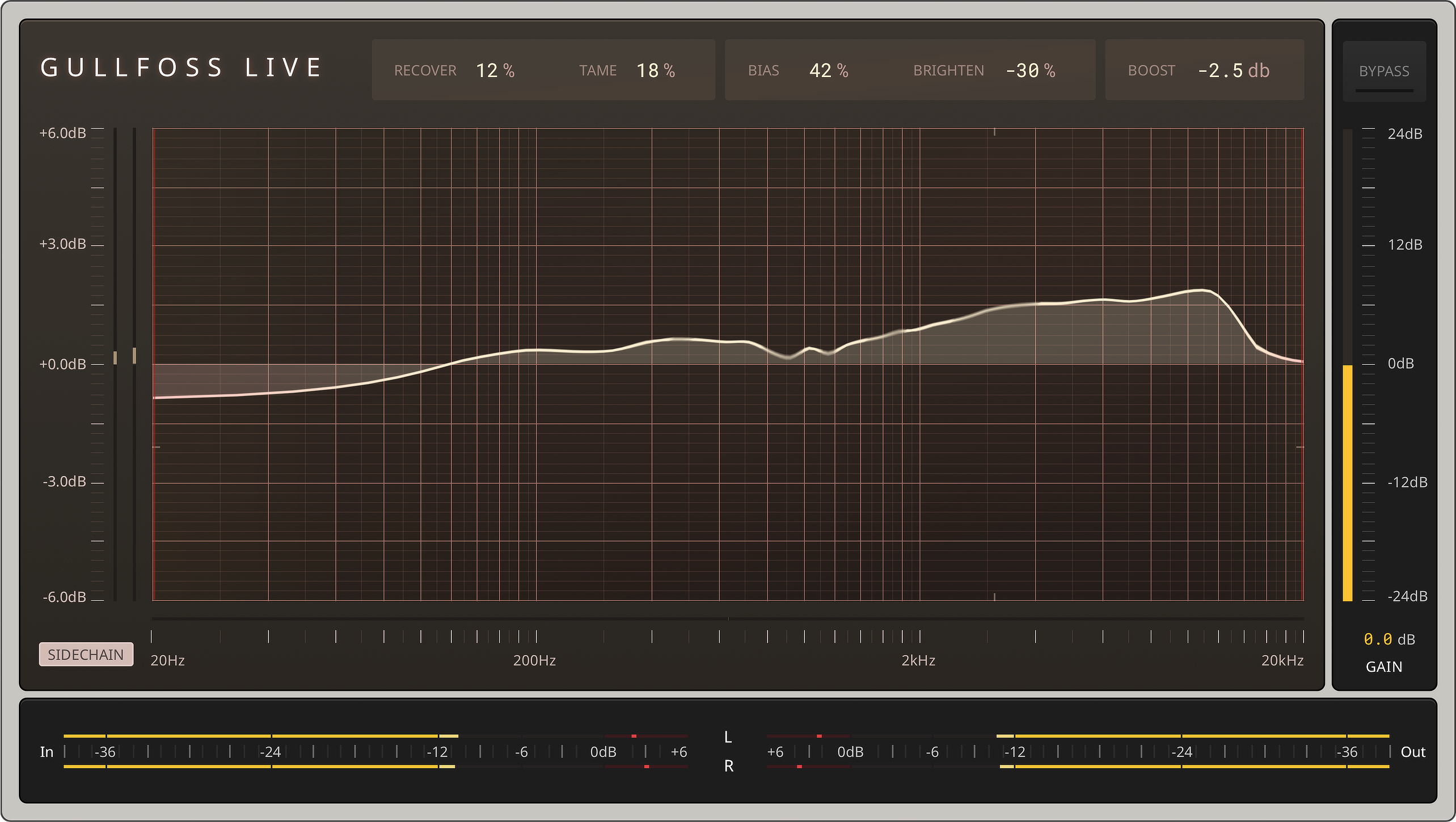Toggle the SIDECHAIN button
1456x822 pixels.
click(86, 654)
